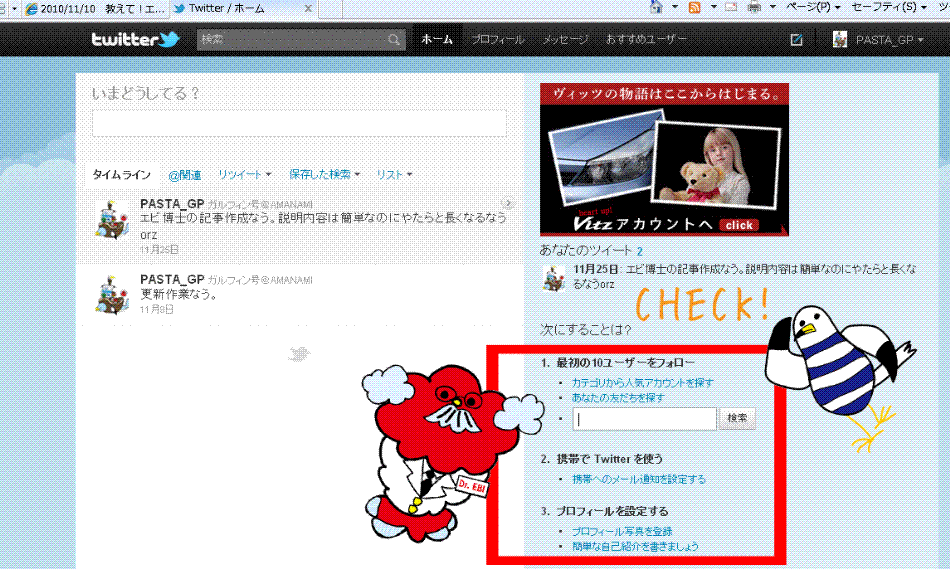This screenshot has height=569, width=950.
Task: Click the browser mail icon
Action: tap(731, 7)
